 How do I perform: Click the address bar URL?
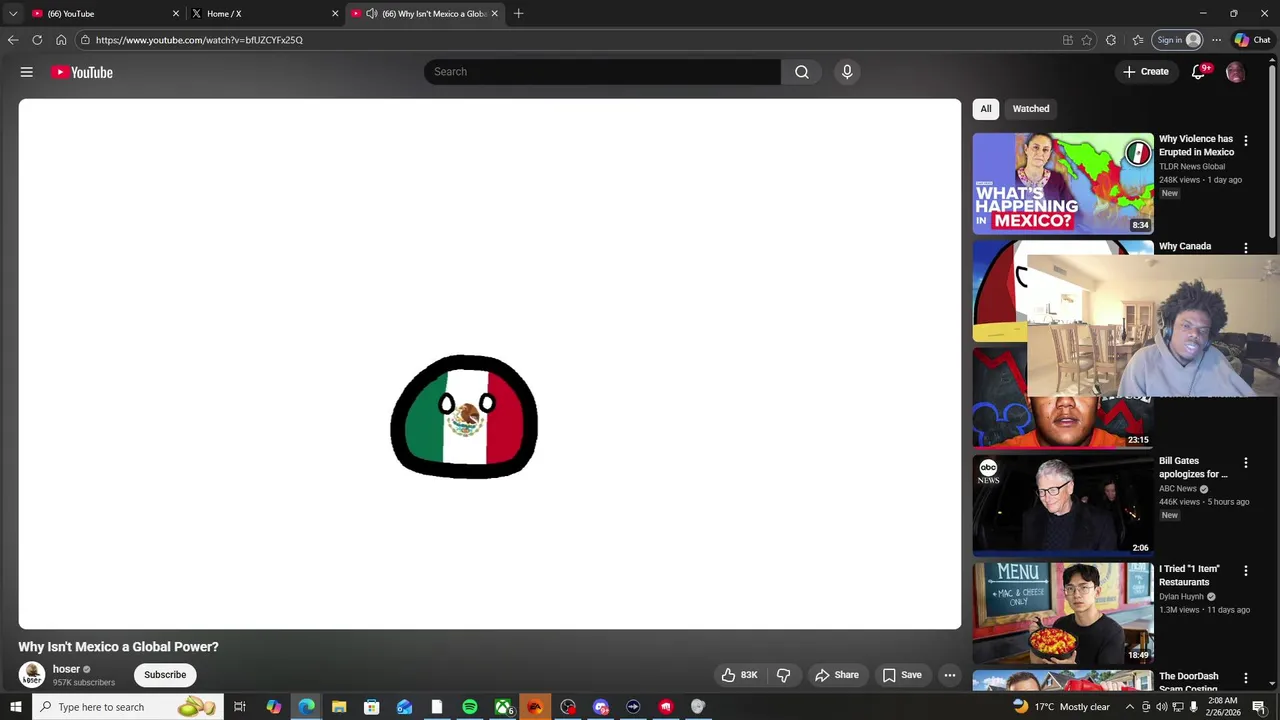pos(199,40)
